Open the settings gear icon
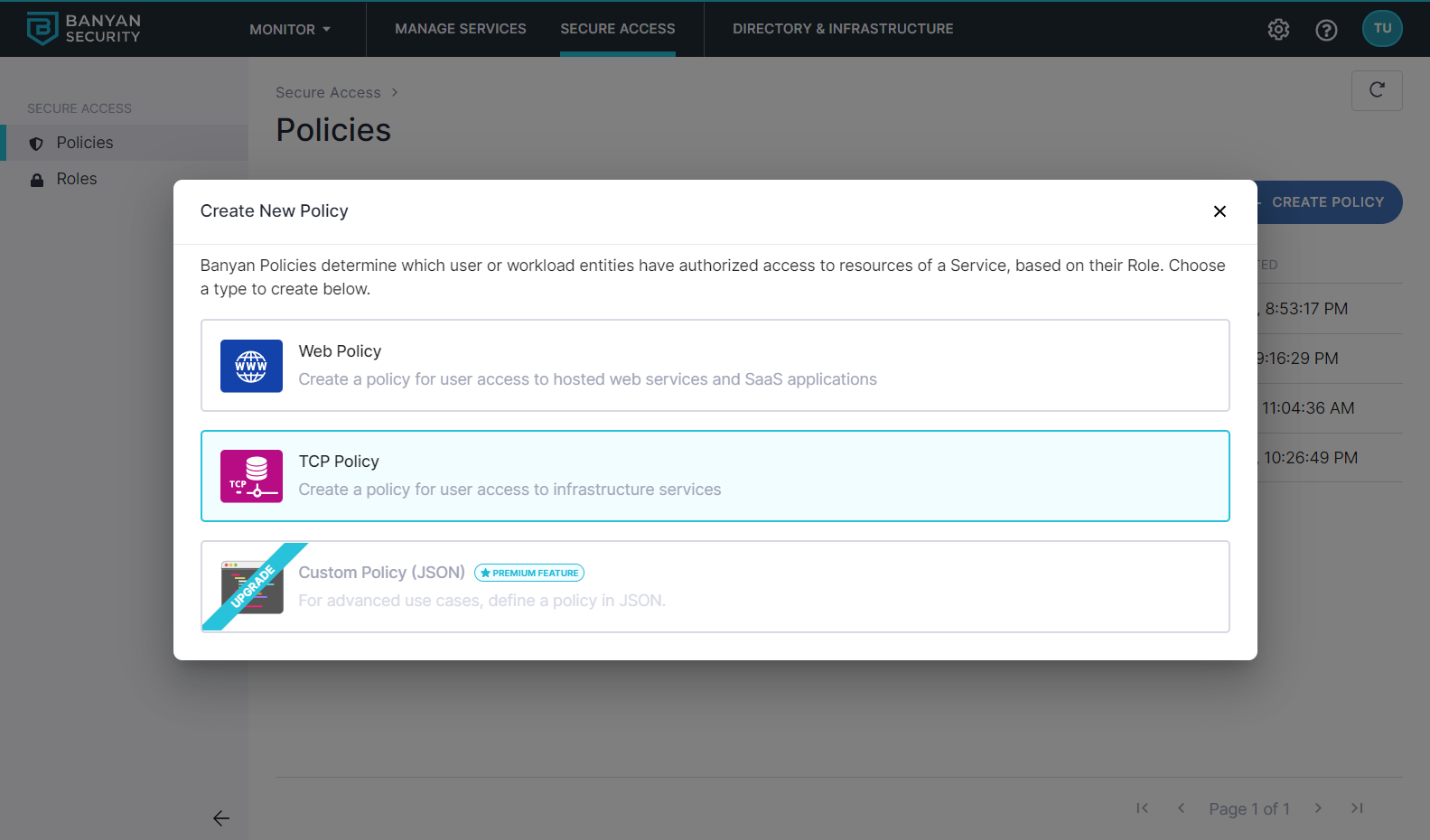Viewport: 1430px width, 840px height. point(1278,30)
